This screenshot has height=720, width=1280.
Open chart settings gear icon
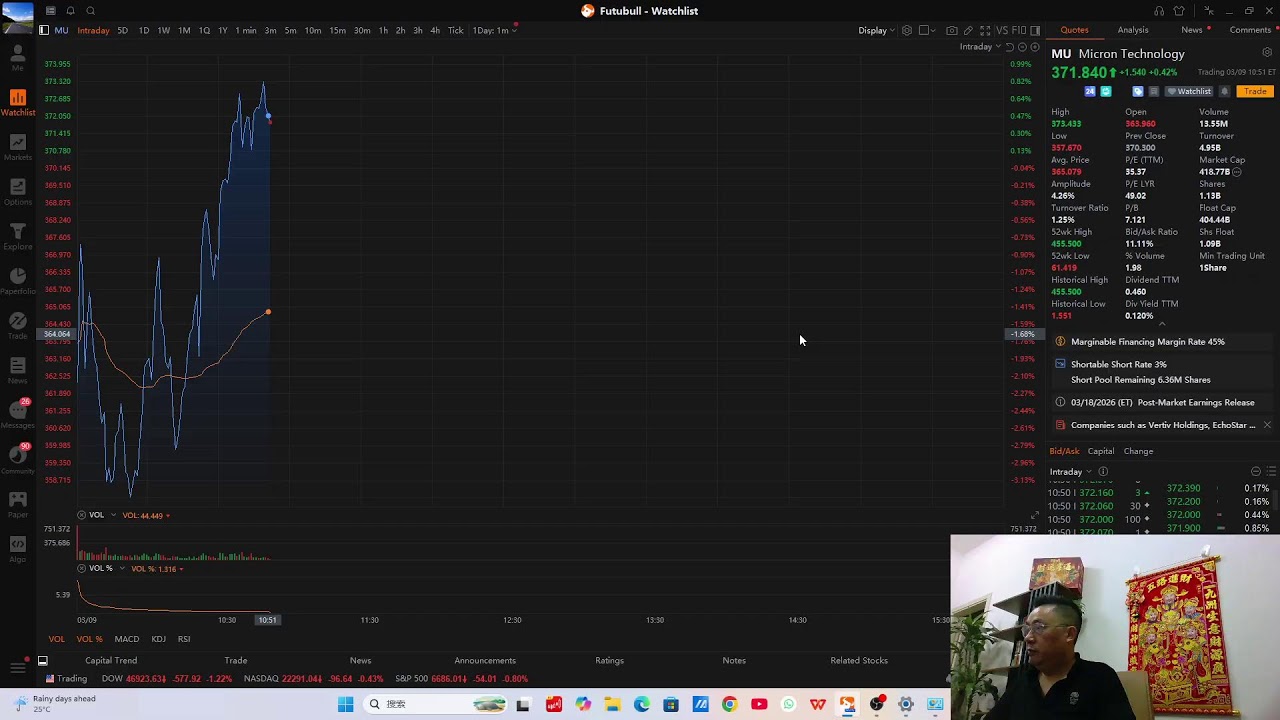906,30
